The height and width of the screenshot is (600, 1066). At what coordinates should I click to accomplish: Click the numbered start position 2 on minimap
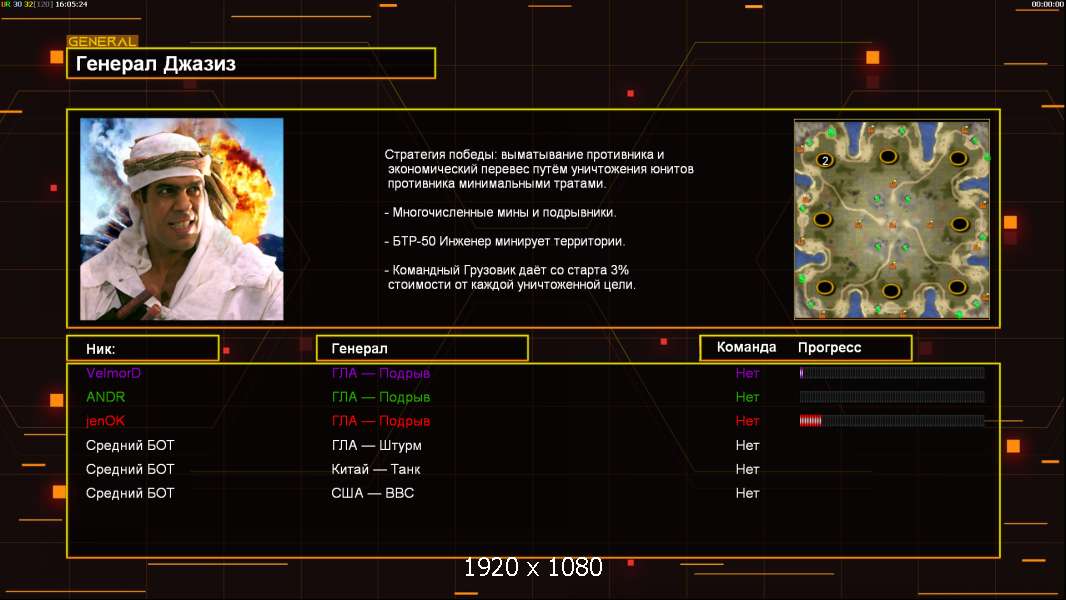click(x=824, y=160)
